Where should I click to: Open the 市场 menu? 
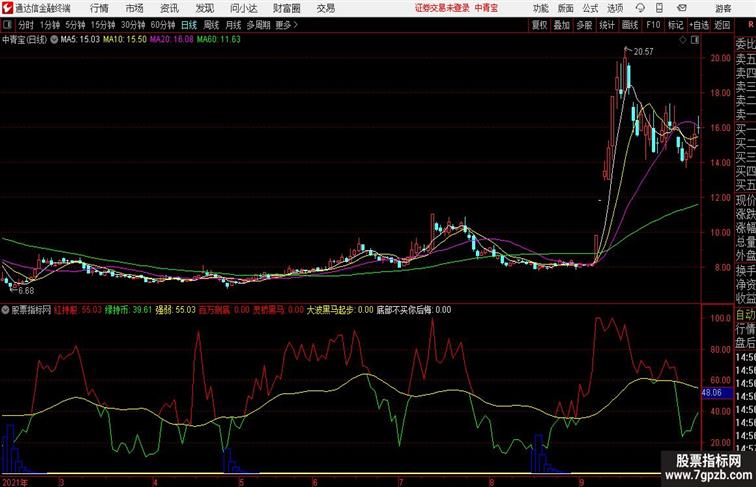point(134,8)
